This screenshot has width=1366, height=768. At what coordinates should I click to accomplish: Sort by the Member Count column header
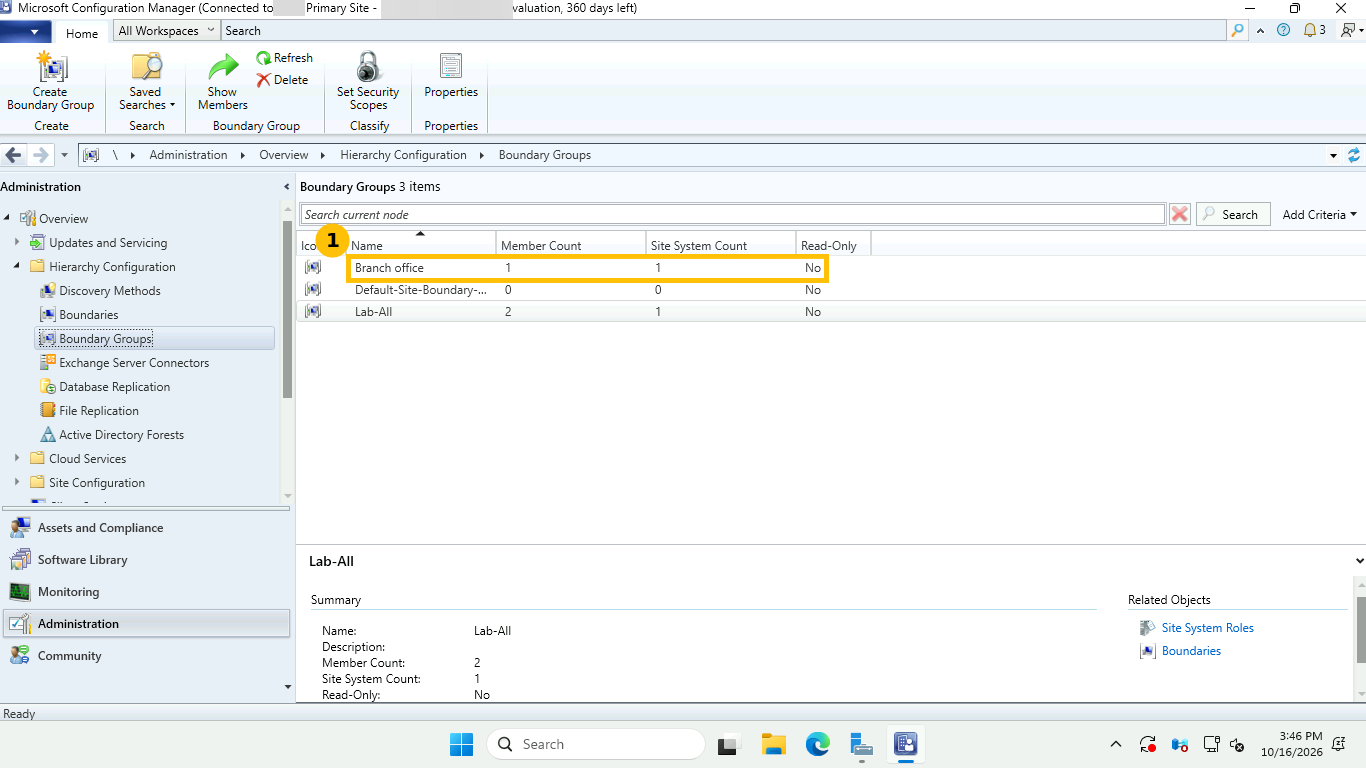pos(571,245)
